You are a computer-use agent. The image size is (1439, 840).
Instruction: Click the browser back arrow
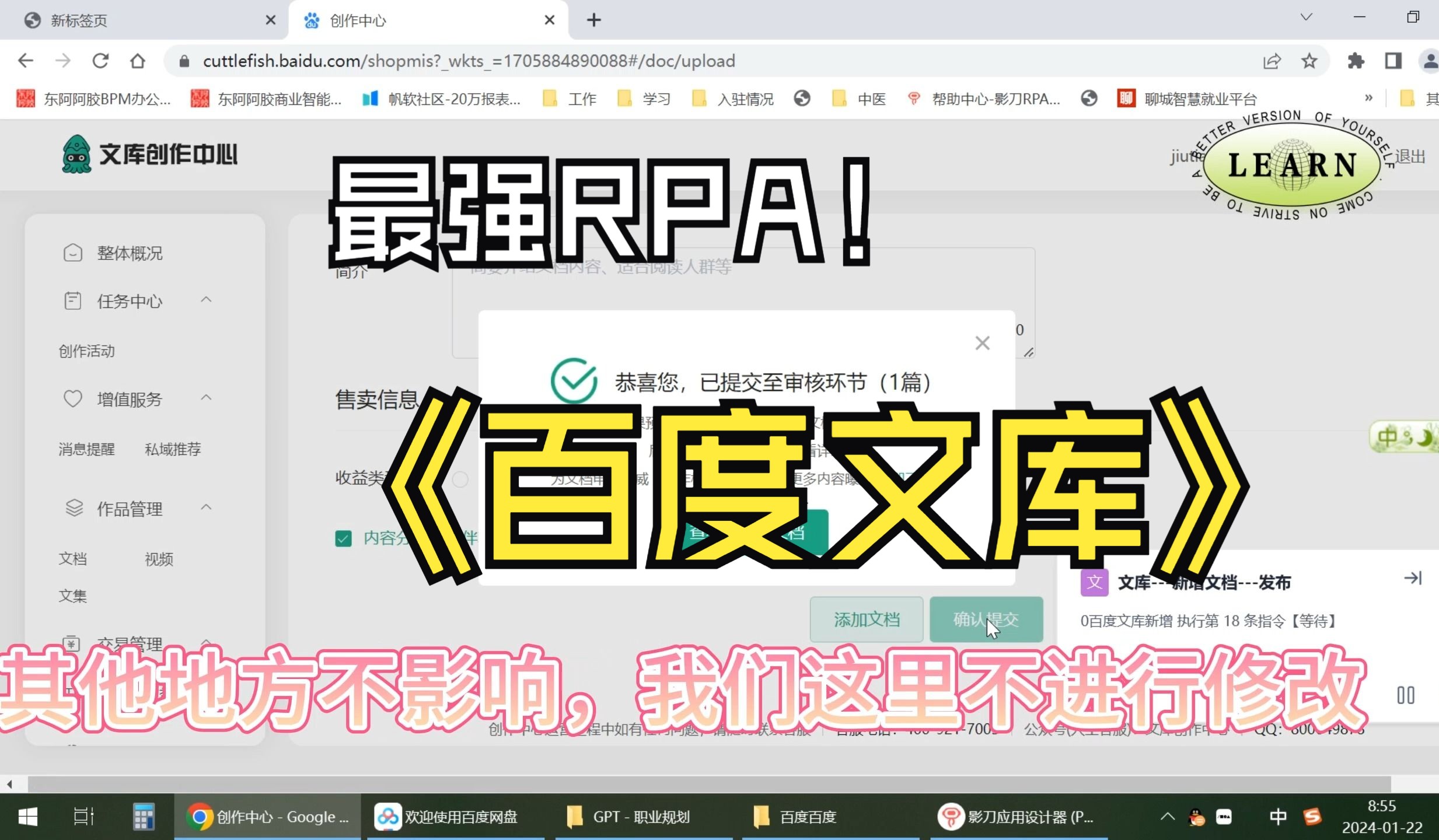click(26, 61)
